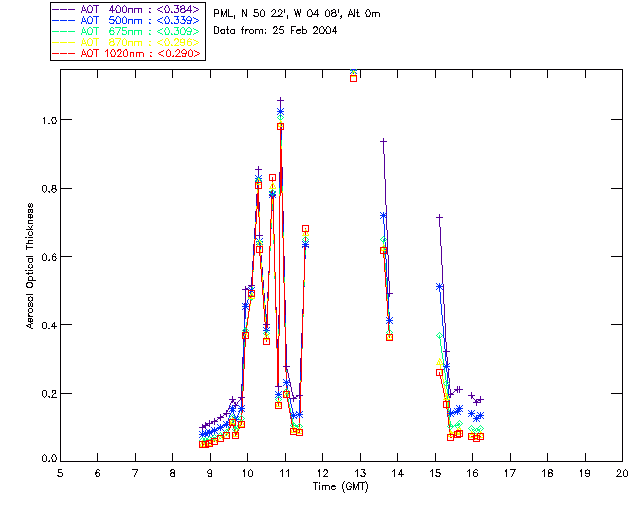Screen dimensions: 640x512
Task: Click the PML location coordinates header text
Action: click(297, 14)
